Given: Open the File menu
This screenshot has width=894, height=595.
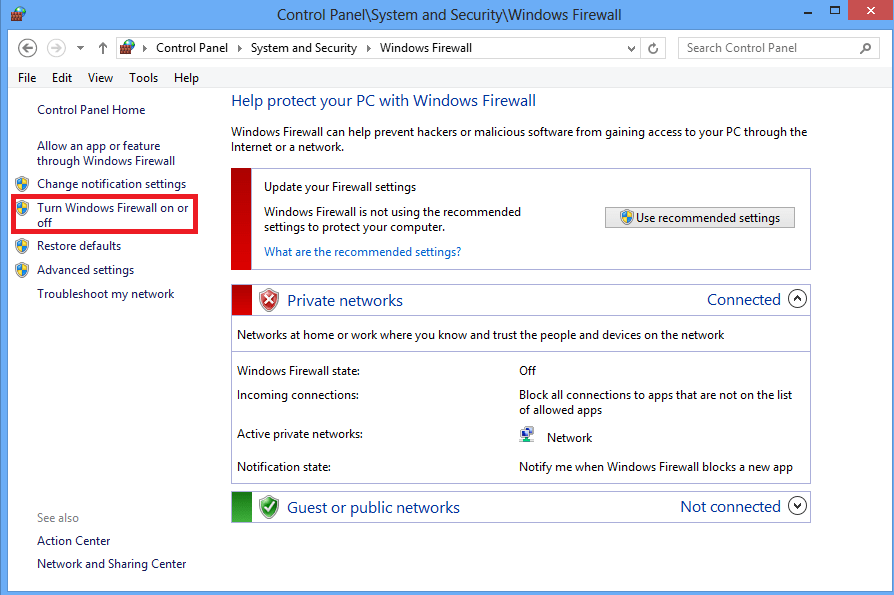Looking at the screenshot, I should click(27, 78).
